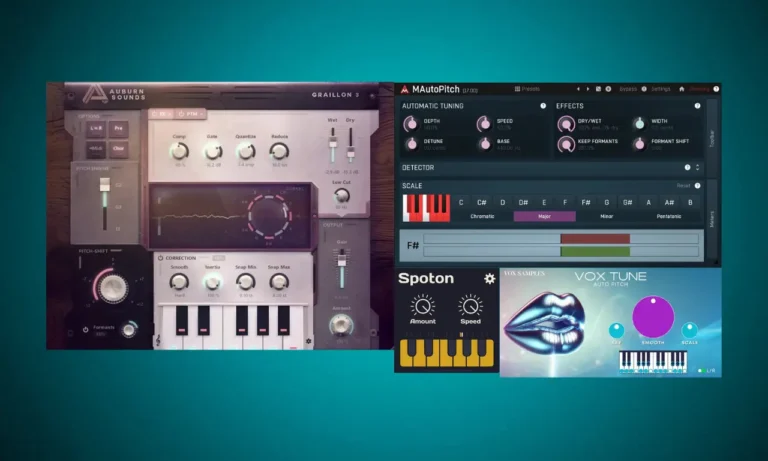Click the Vox Tune mini keyboard
Screen dimensions: 768x461
coord(652,363)
